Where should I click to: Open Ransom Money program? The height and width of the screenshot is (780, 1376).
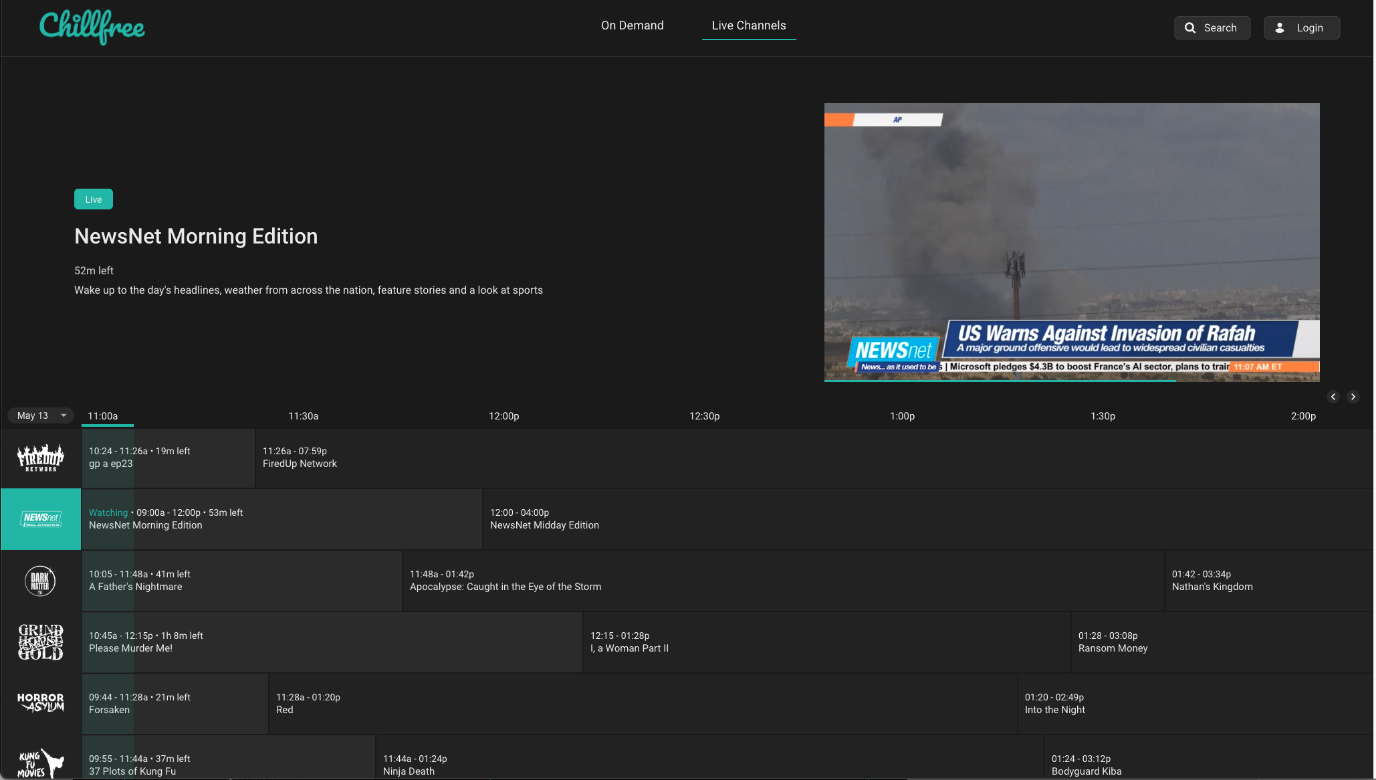click(1222, 642)
